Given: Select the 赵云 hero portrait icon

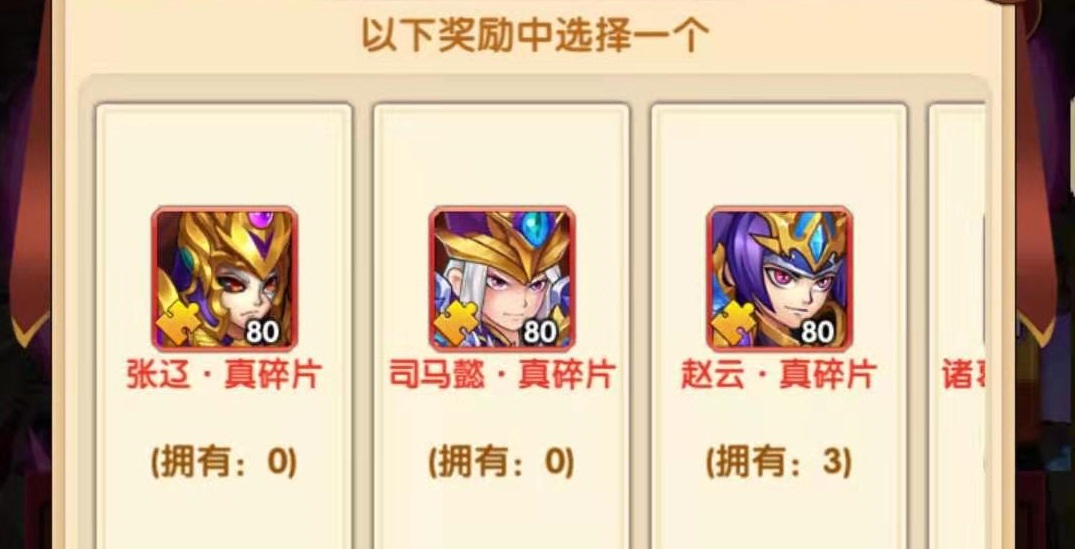Looking at the screenshot, I should 780,278.
